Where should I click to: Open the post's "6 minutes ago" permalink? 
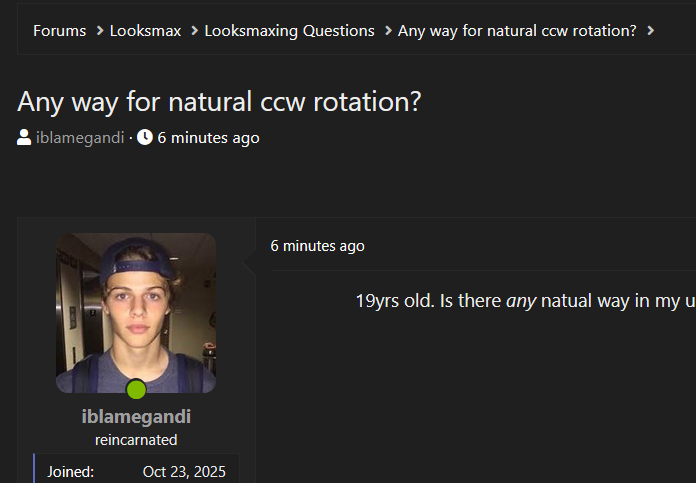317,246
